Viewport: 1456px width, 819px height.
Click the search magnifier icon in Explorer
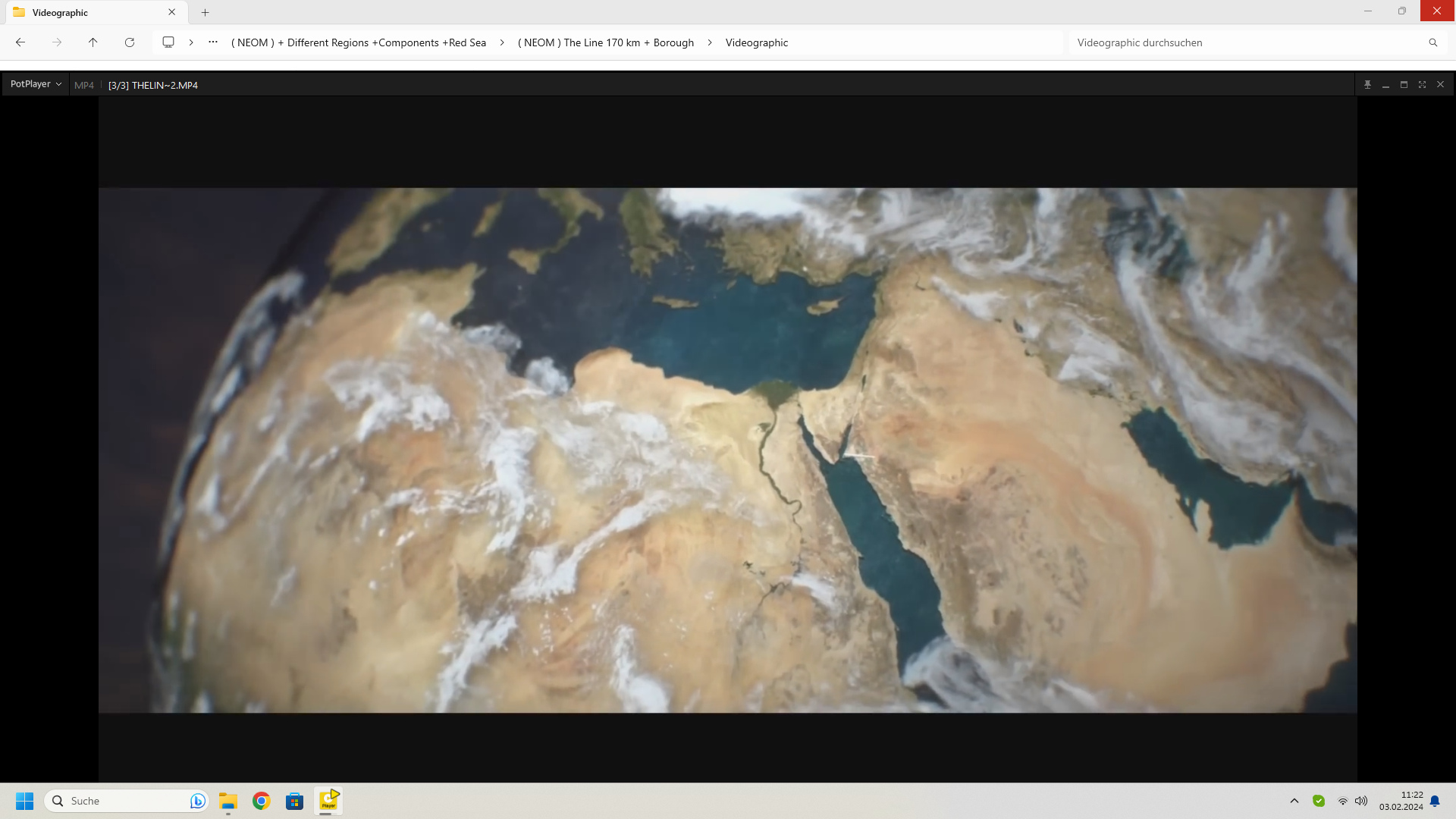(x=1433, y=42)
